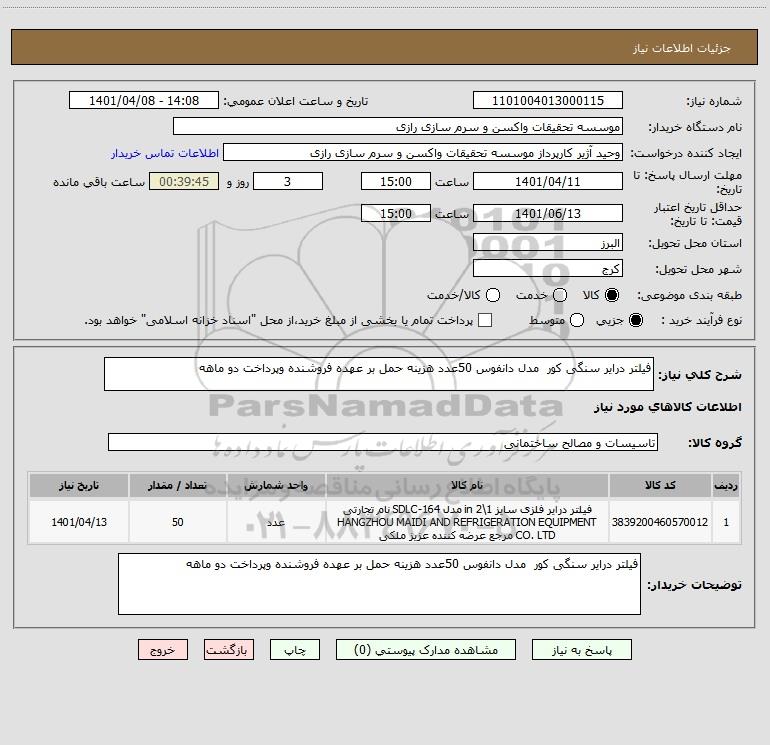The width and height of the screenshot is (770, 745).
Task: Select the خدمت radio button
Action: (x=560, y=295)
